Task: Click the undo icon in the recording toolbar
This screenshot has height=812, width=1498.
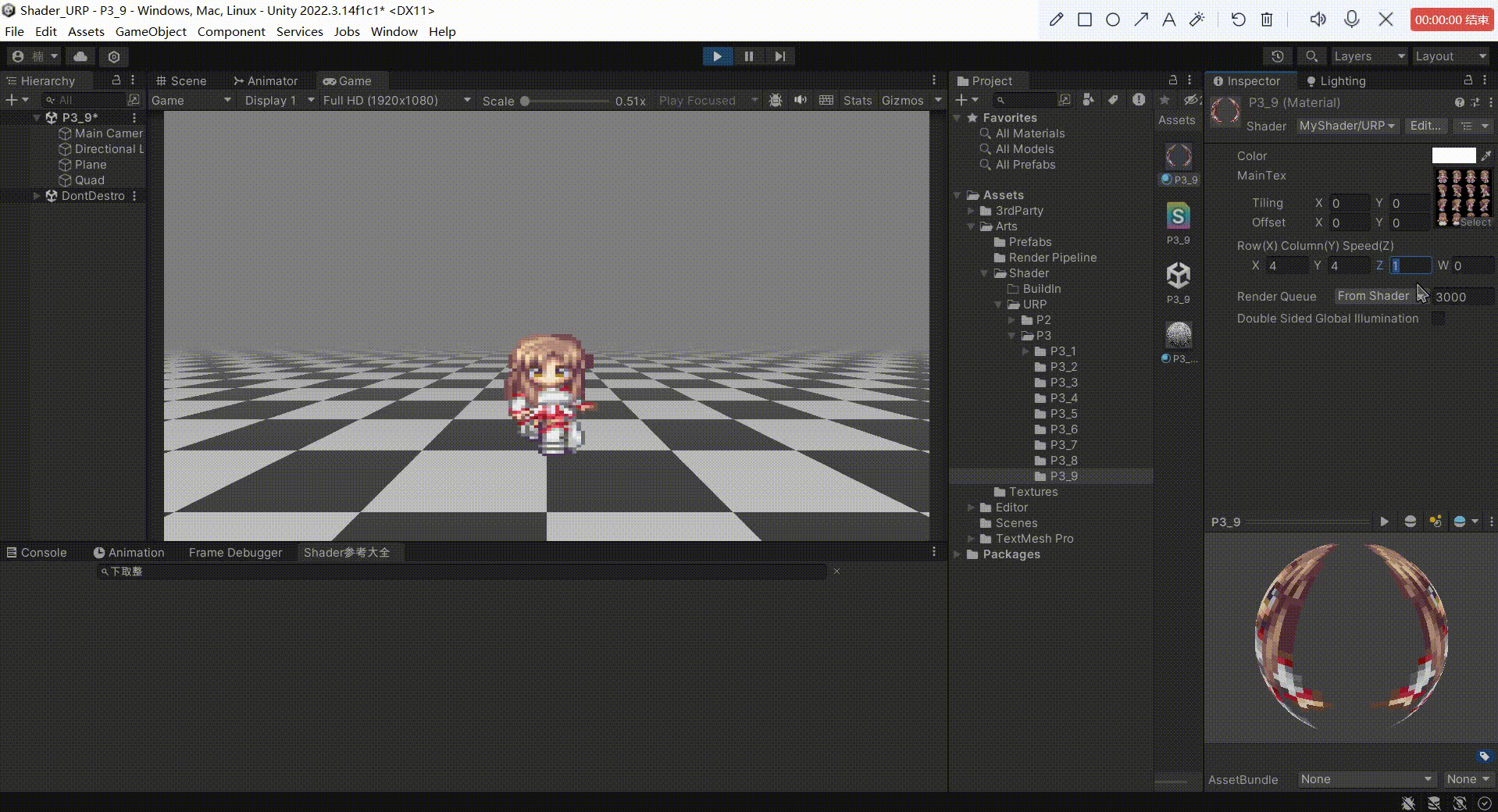Action: 1237,19
